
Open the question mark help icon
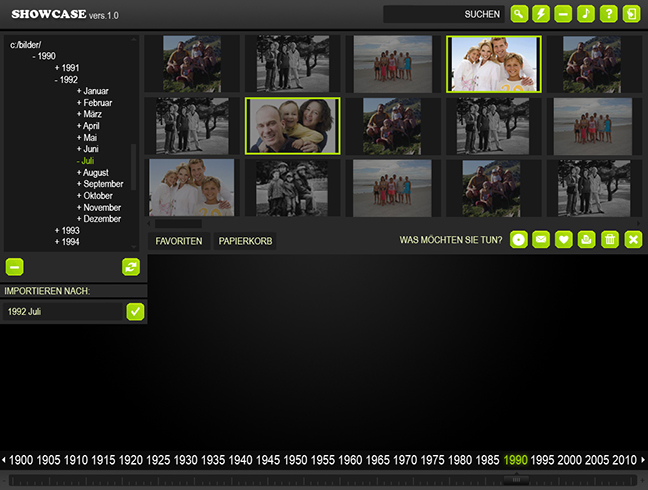609,14
